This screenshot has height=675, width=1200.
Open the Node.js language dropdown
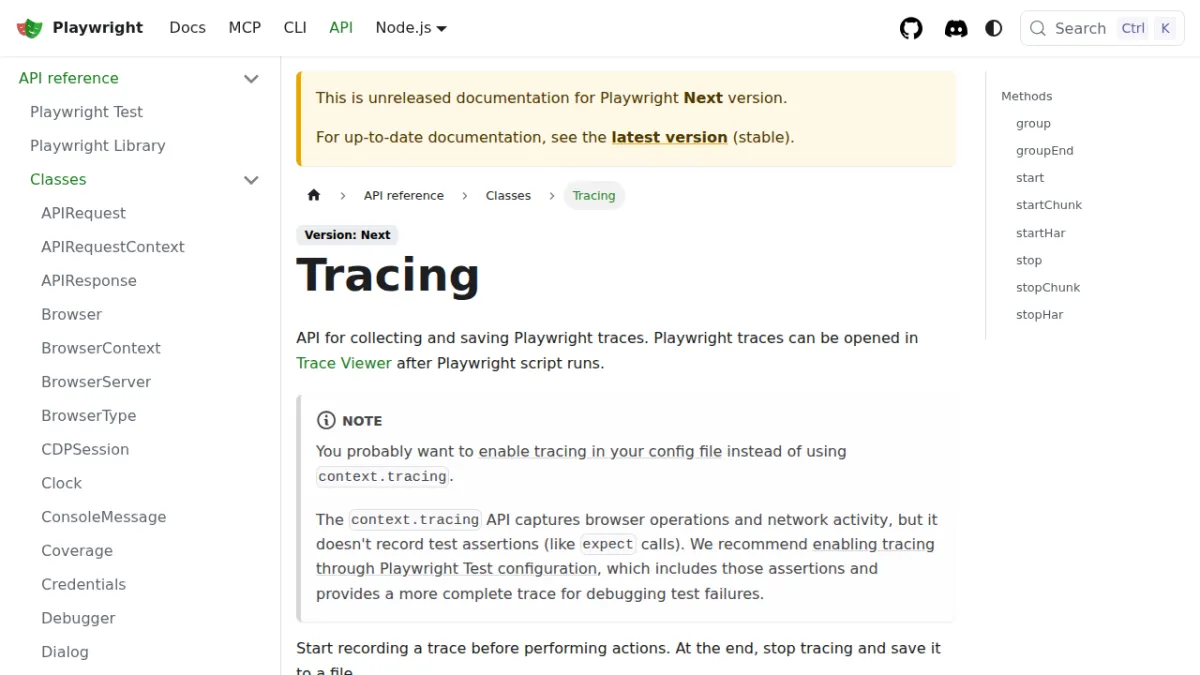coord(411,28)
